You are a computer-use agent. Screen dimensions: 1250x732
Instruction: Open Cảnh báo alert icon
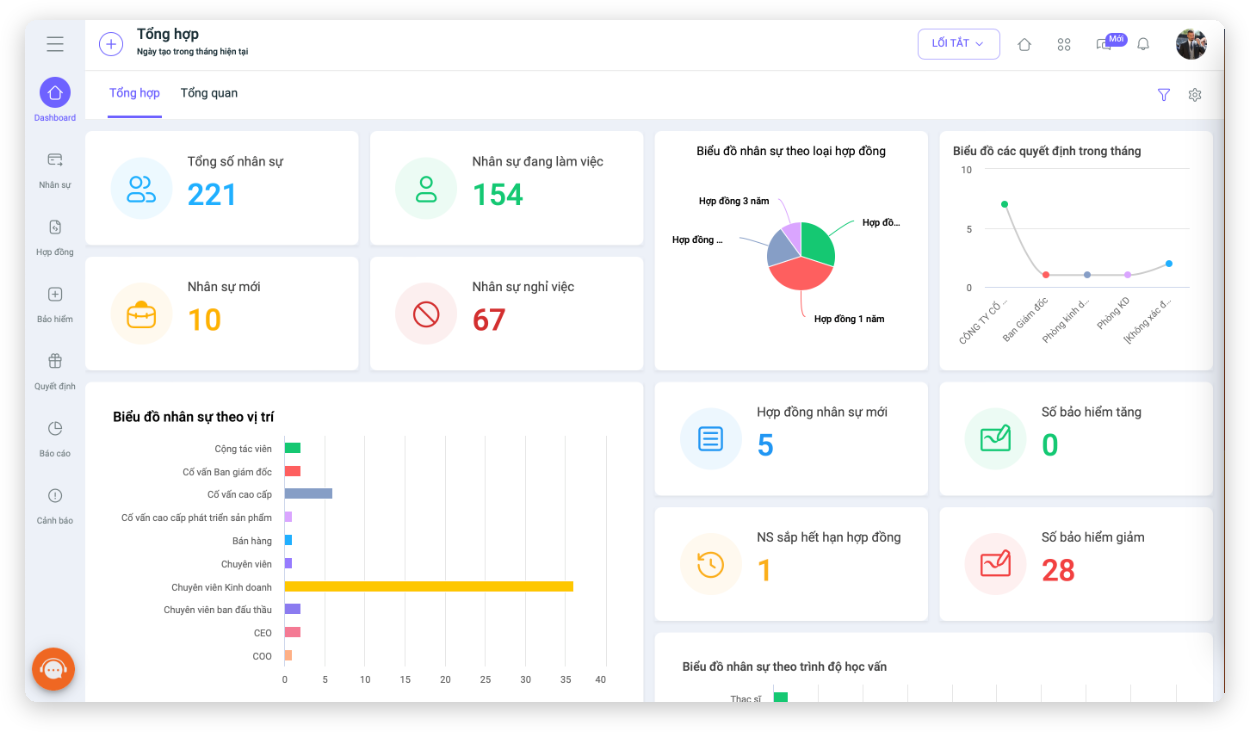point(55,495)
